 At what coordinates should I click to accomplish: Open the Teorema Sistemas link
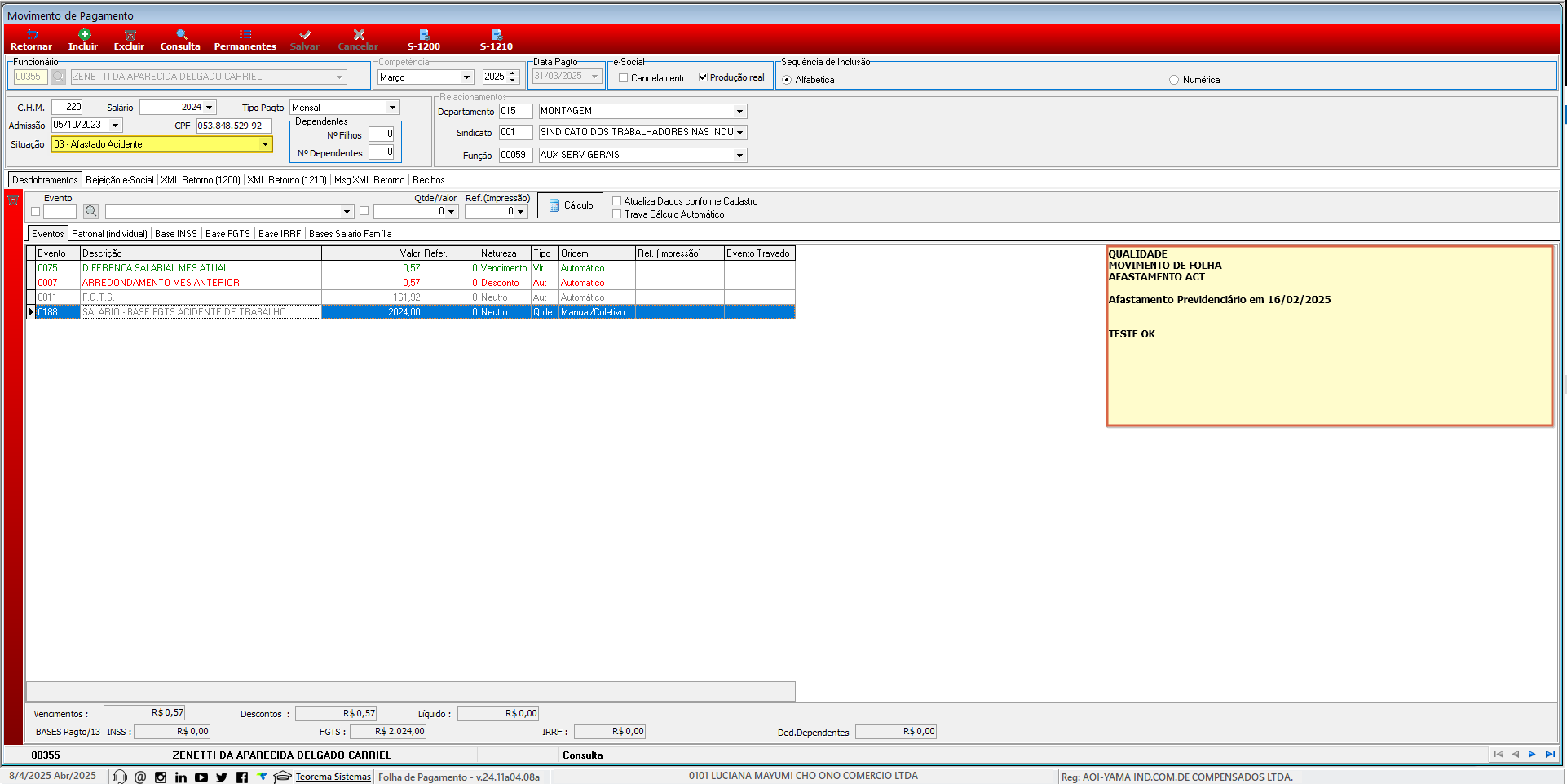coord(333,777)
